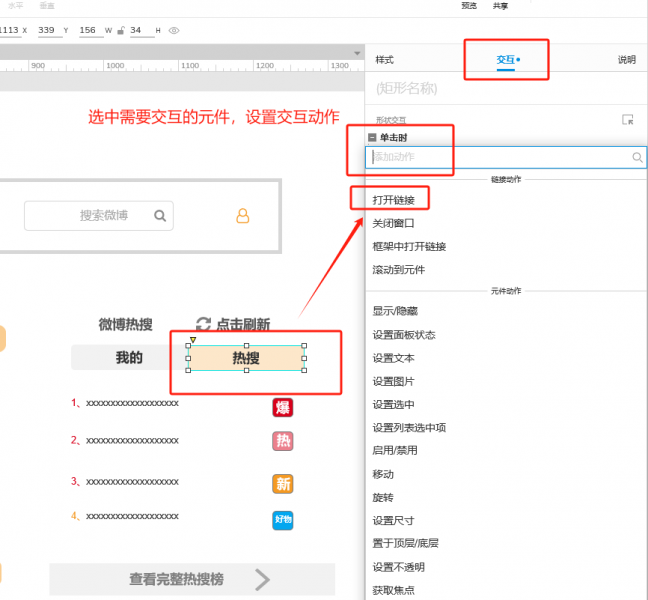Click the blue 好物 badge icon
This screenshot has height=600, width=648.
pos(283,520)
